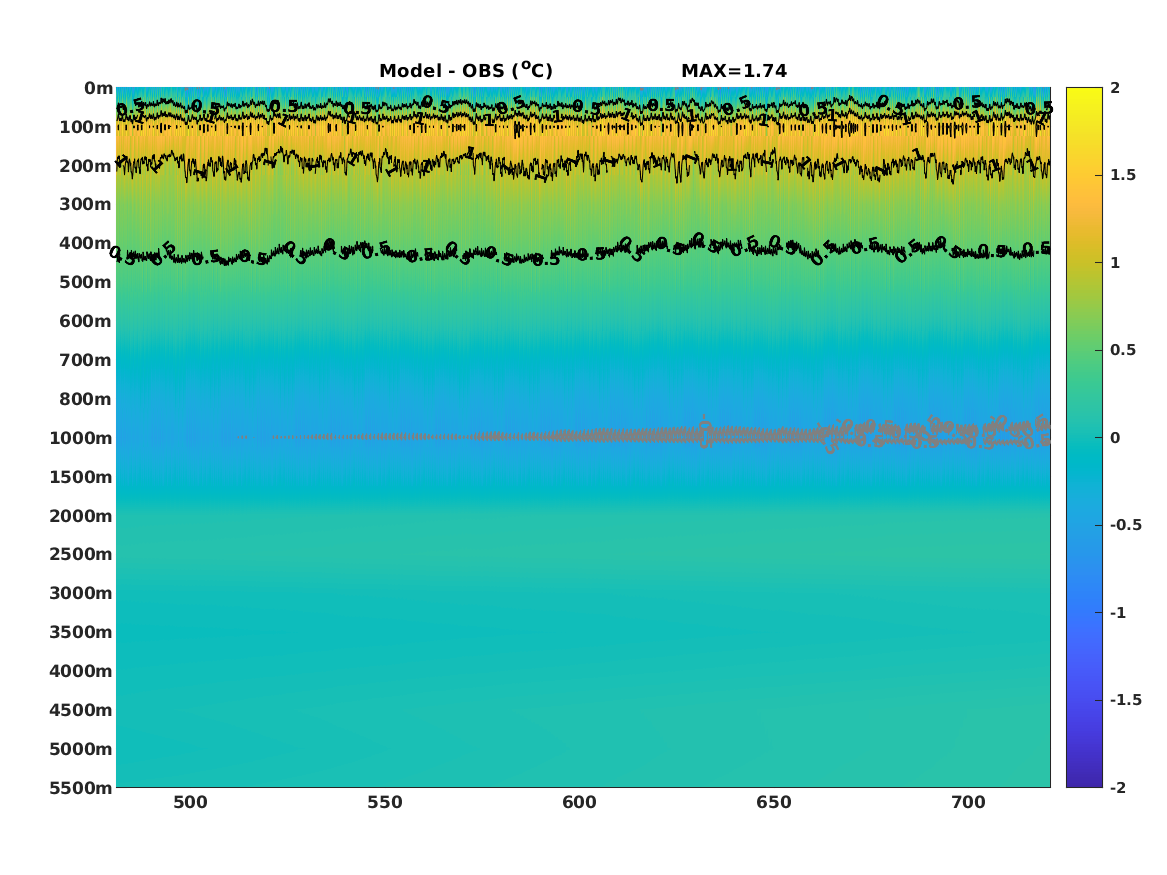Click the x-axis tick label '650'
1167x875 pixels.
pyautogui.click(x=773, y=802)
